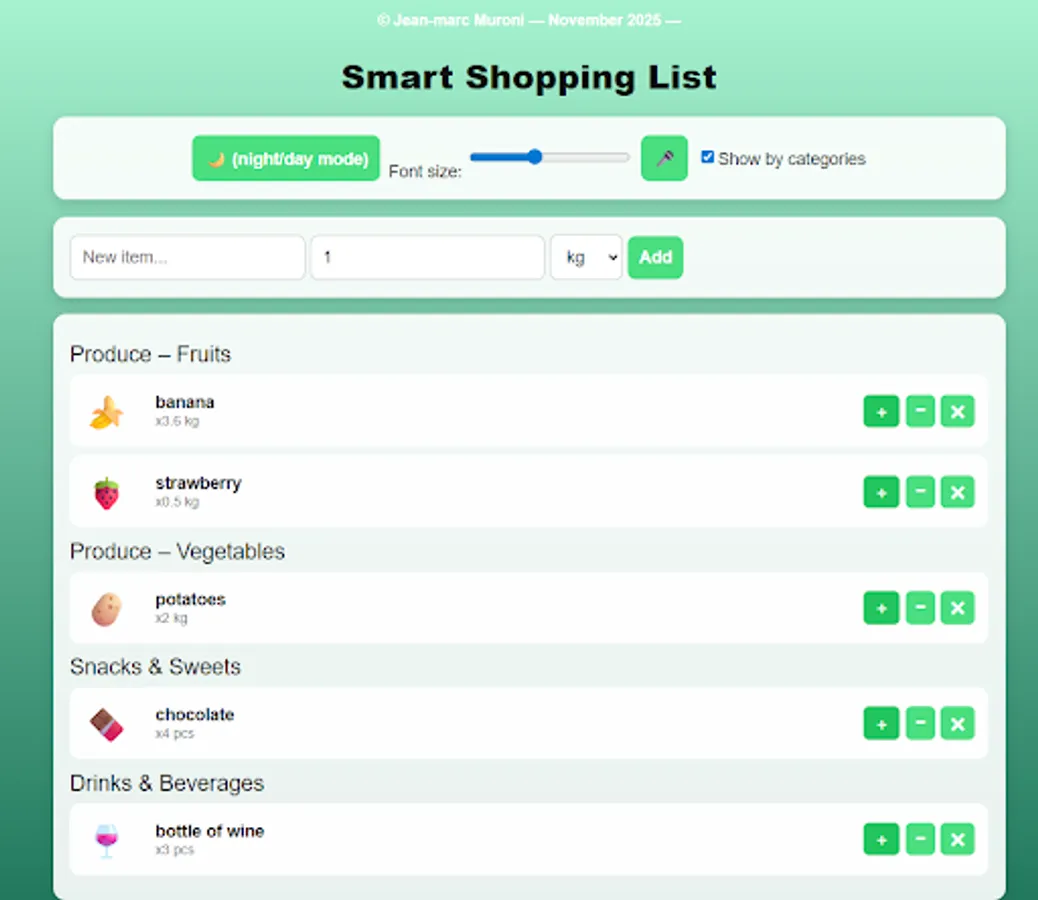Click the Produce – Fruits section header

150,354
